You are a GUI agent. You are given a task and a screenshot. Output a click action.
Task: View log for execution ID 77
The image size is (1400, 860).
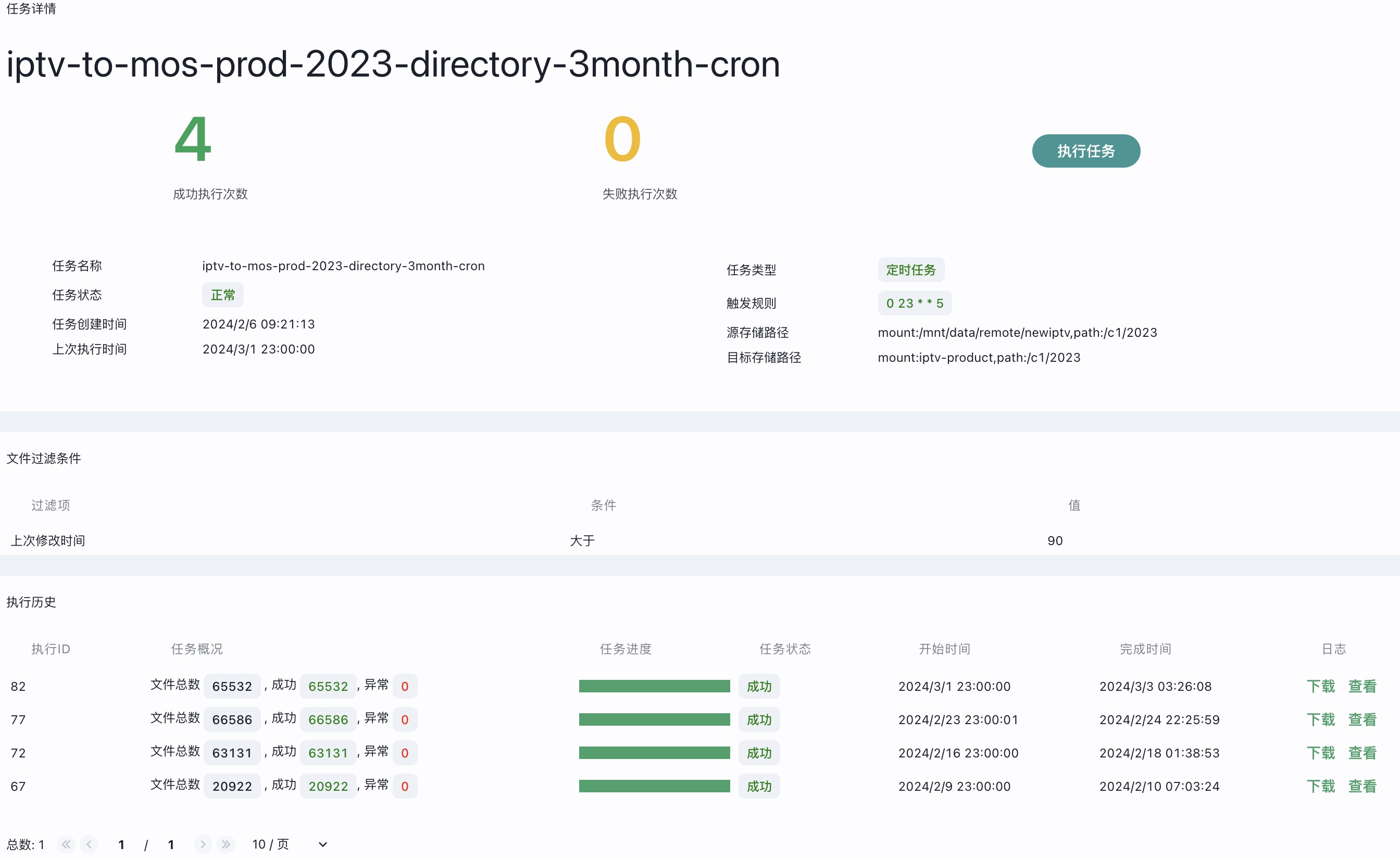tap(1362, 719)
